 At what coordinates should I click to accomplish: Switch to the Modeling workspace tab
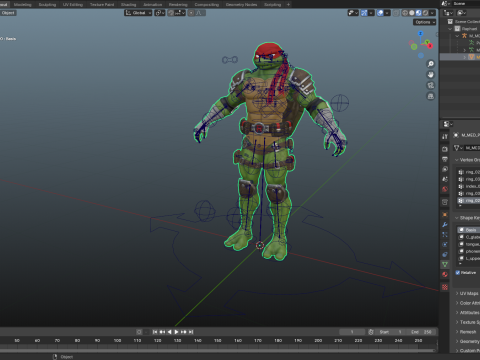tap(22, 5)
